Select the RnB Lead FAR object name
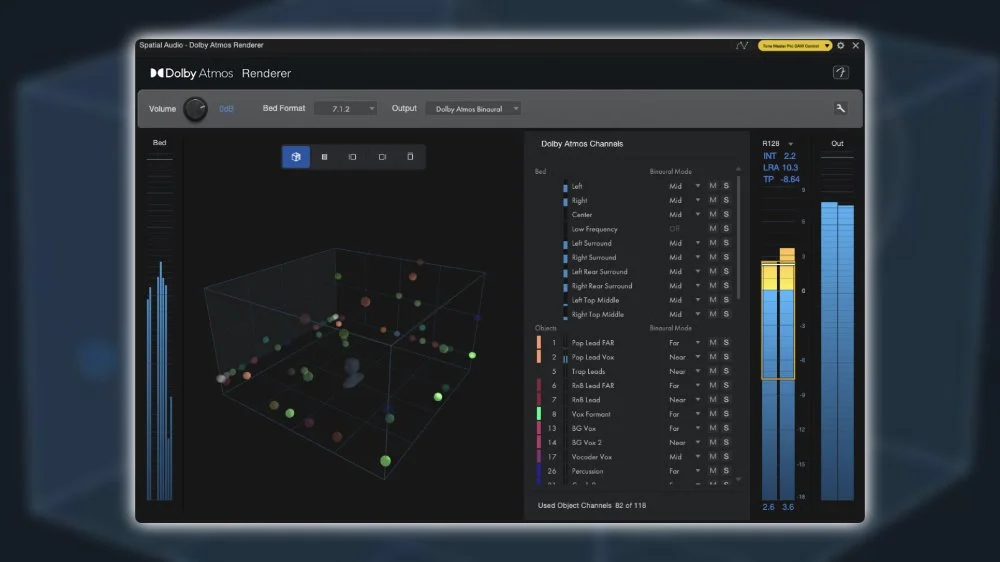This screenshot has height=562, width=1000. (592, 385)
